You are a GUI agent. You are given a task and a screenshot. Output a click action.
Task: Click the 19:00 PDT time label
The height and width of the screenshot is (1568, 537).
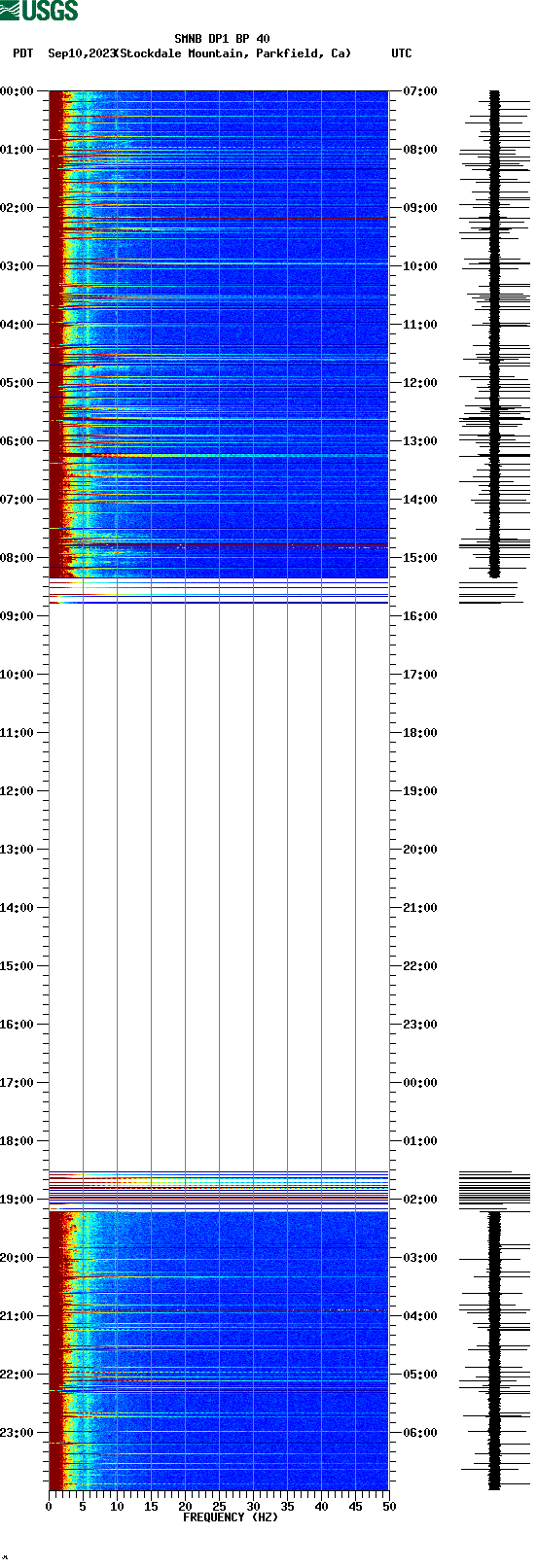17,1200
